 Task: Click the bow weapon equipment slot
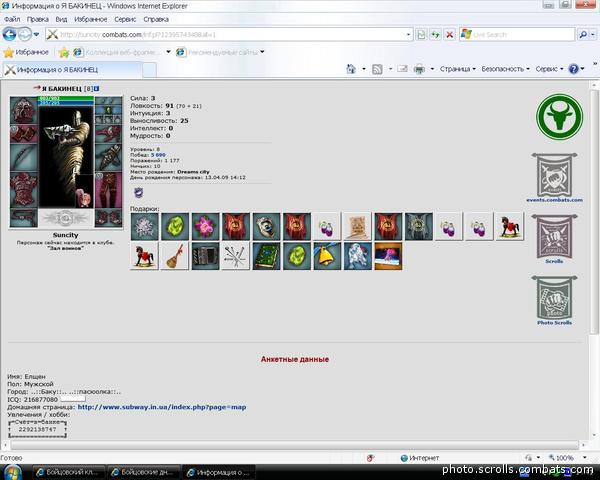(x=23, y=157)
